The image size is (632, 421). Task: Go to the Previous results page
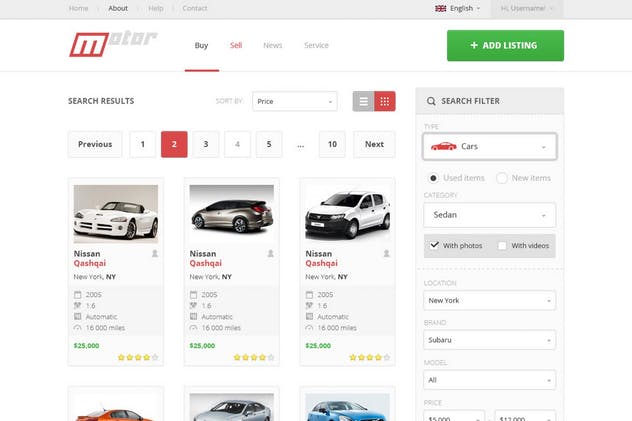(x=95, y=144)
